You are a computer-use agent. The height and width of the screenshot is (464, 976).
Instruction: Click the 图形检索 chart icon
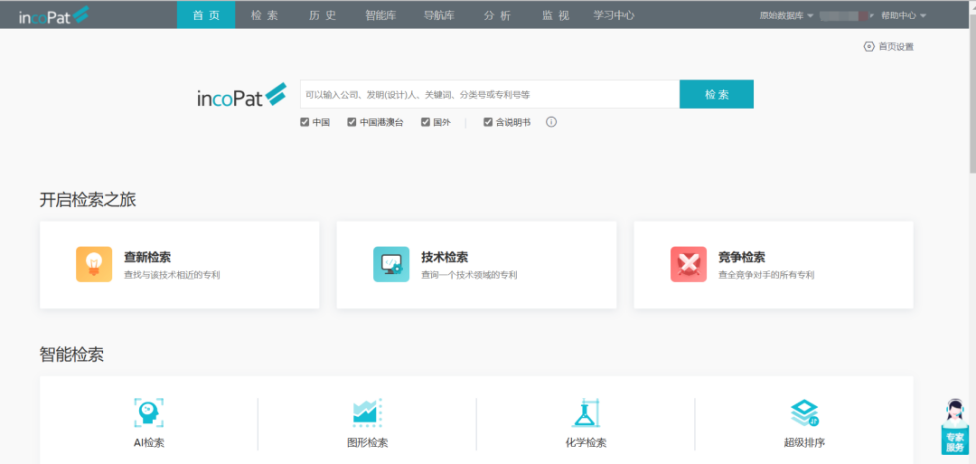[367, 412]
